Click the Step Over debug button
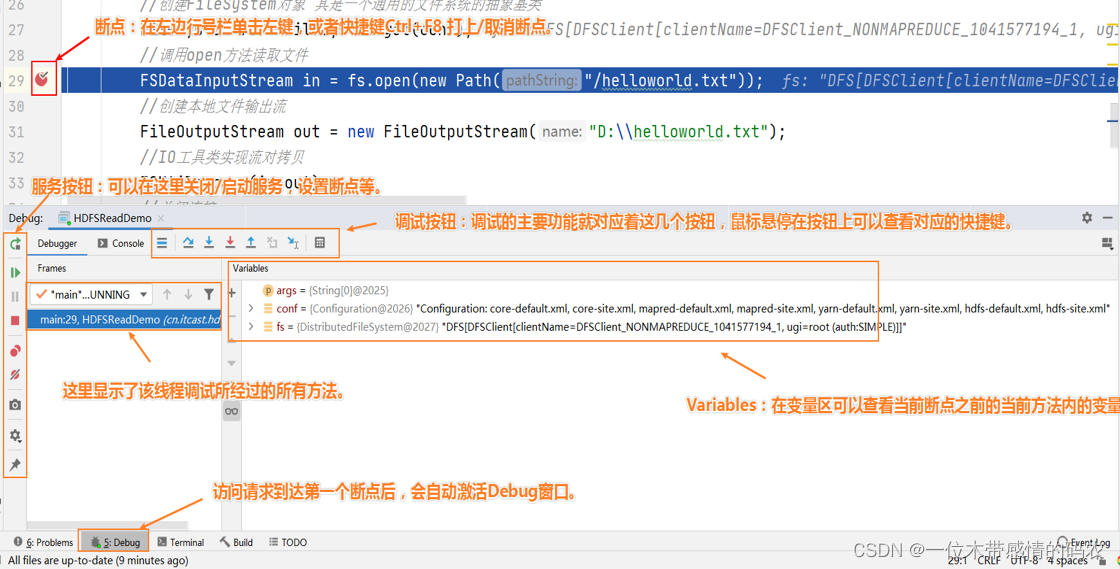 coord(188,243)
